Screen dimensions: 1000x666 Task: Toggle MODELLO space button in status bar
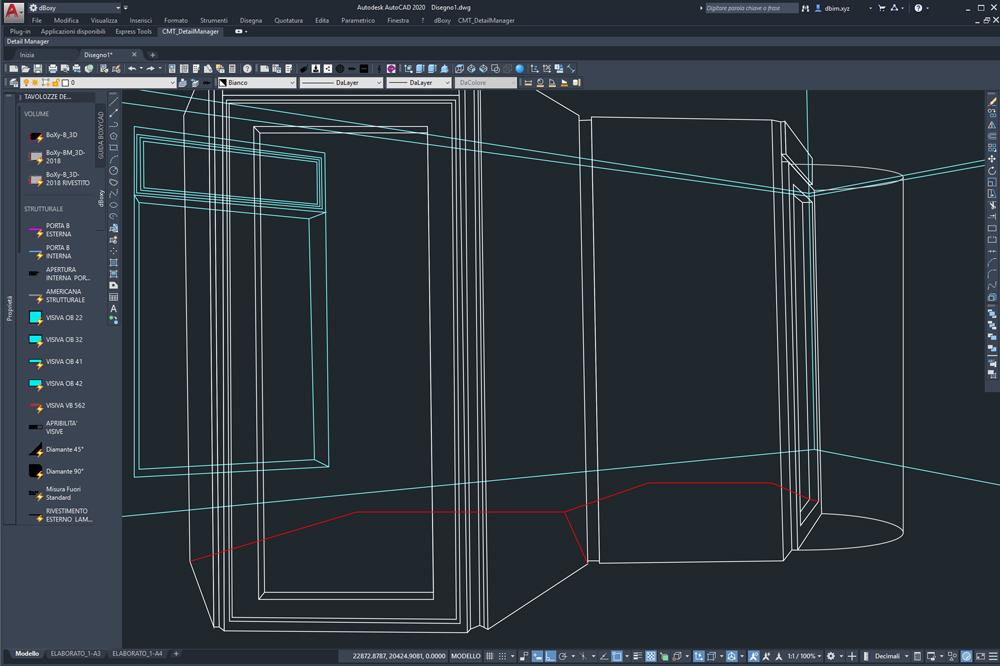pos(466,656)
